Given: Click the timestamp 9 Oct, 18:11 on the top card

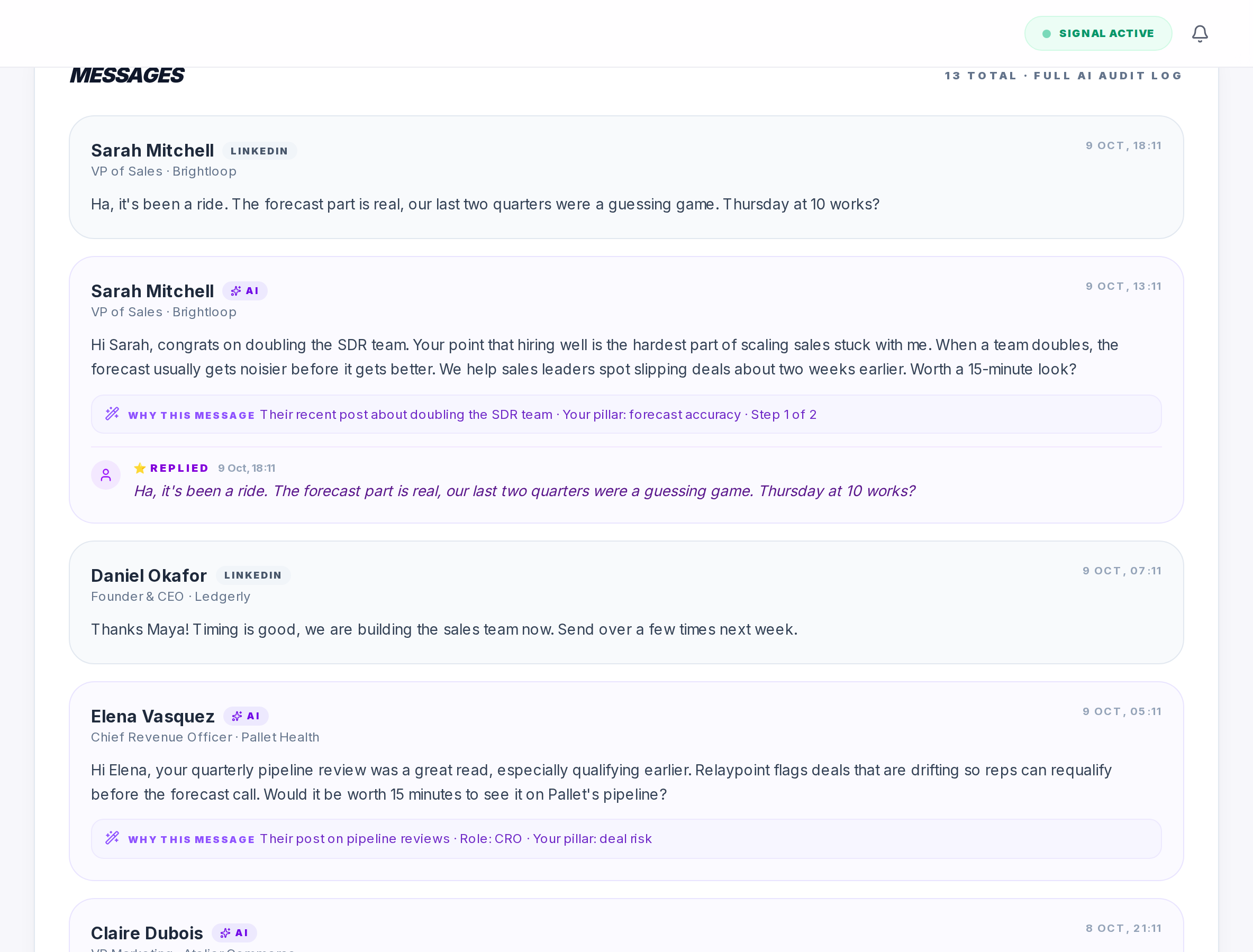Looking at the screenshot, I should coord(1123,145).
